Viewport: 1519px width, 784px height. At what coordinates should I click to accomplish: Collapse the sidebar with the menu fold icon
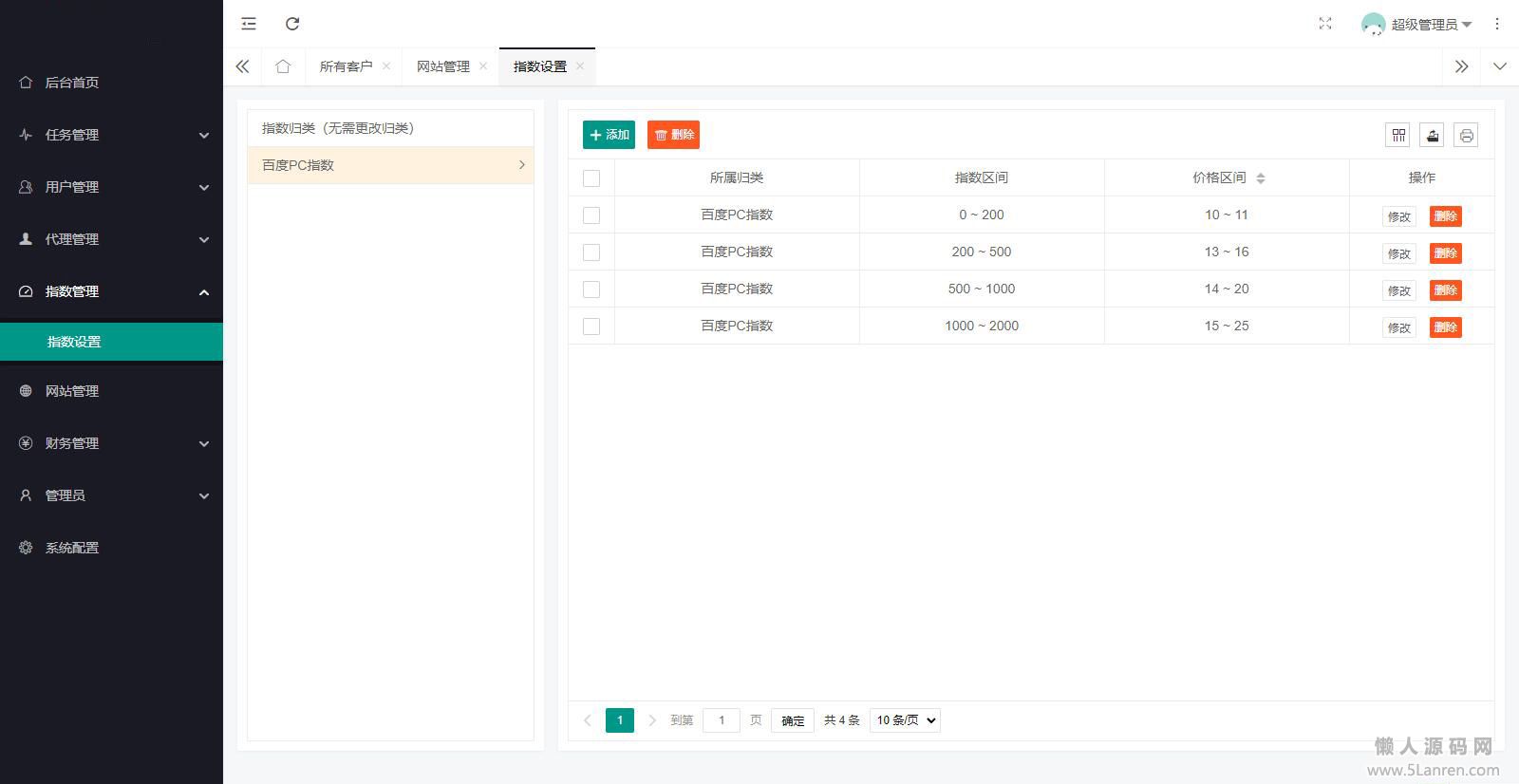[x=249, y=24]
